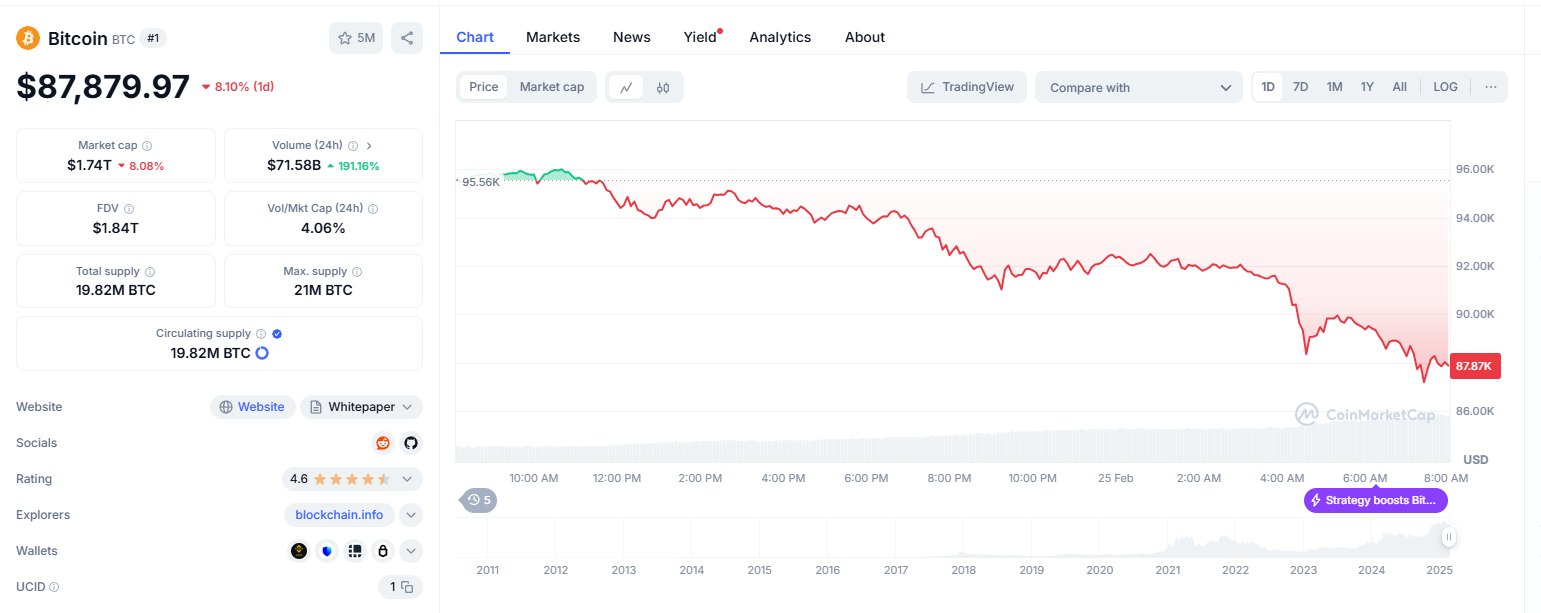Set chart range to All

coord(1400,87)
